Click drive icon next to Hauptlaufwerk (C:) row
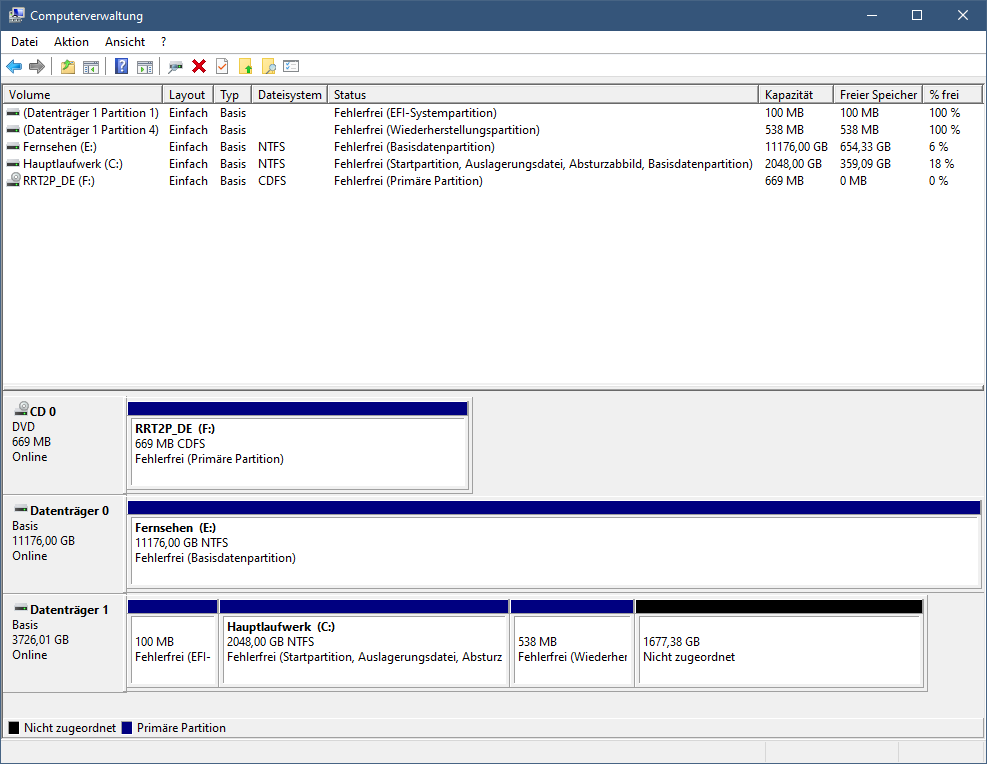 tap(13, 164)
